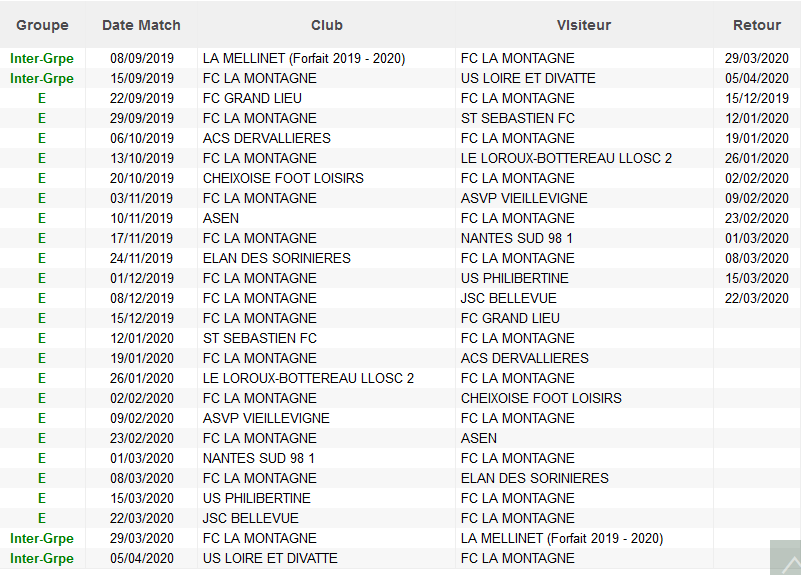The width and height of the screenshot is (801, 575).
Task: Click JSC BELLEVUE in the Visiteur column
Action: coord(508,298)
